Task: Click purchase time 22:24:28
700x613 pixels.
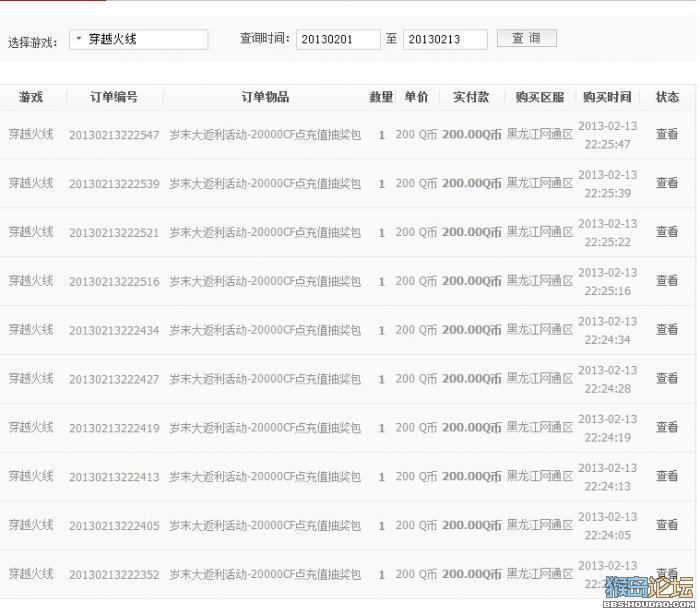Action: tap(608, 388)
